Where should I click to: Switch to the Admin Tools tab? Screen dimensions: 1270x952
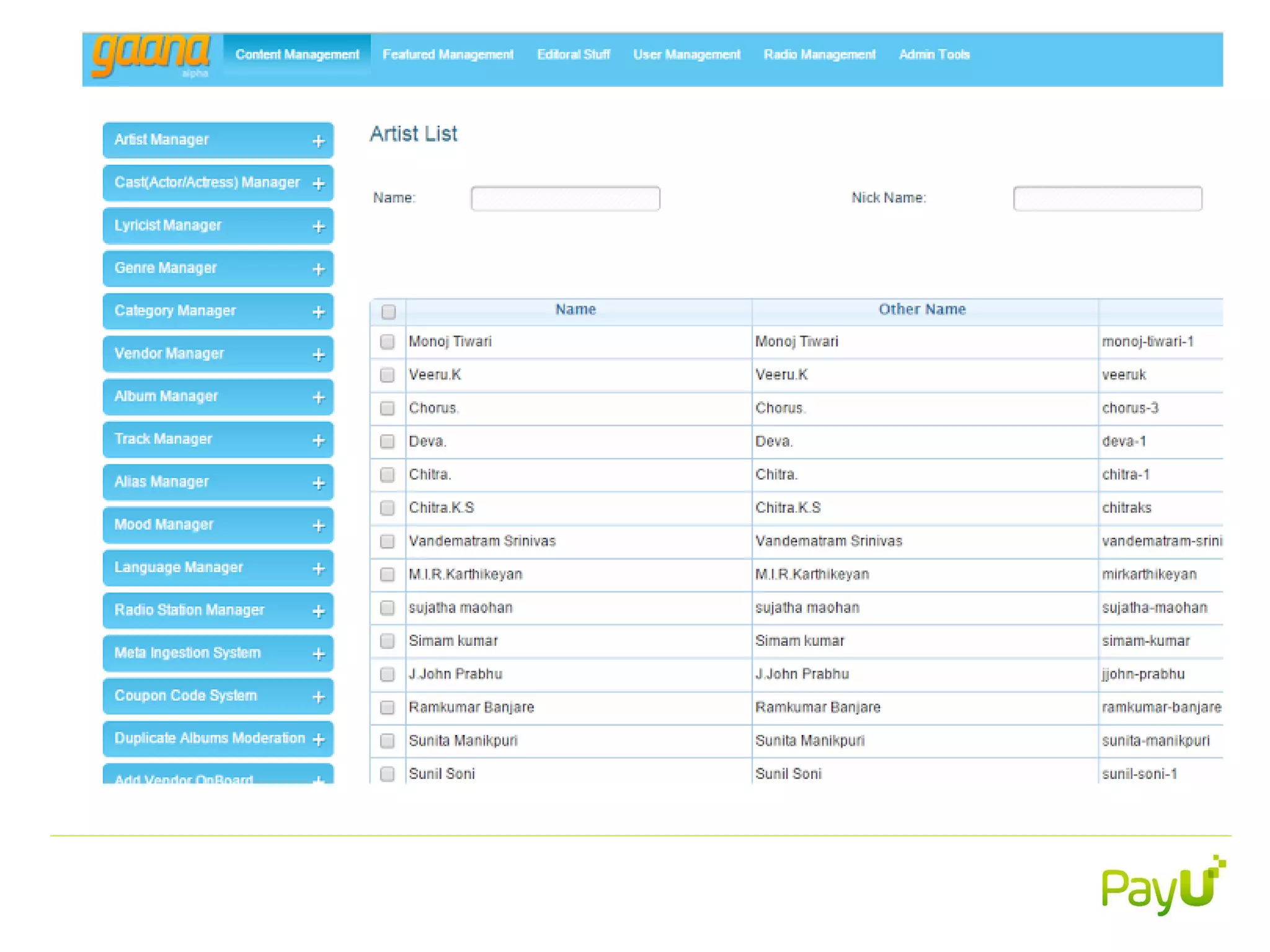point(934,55)
